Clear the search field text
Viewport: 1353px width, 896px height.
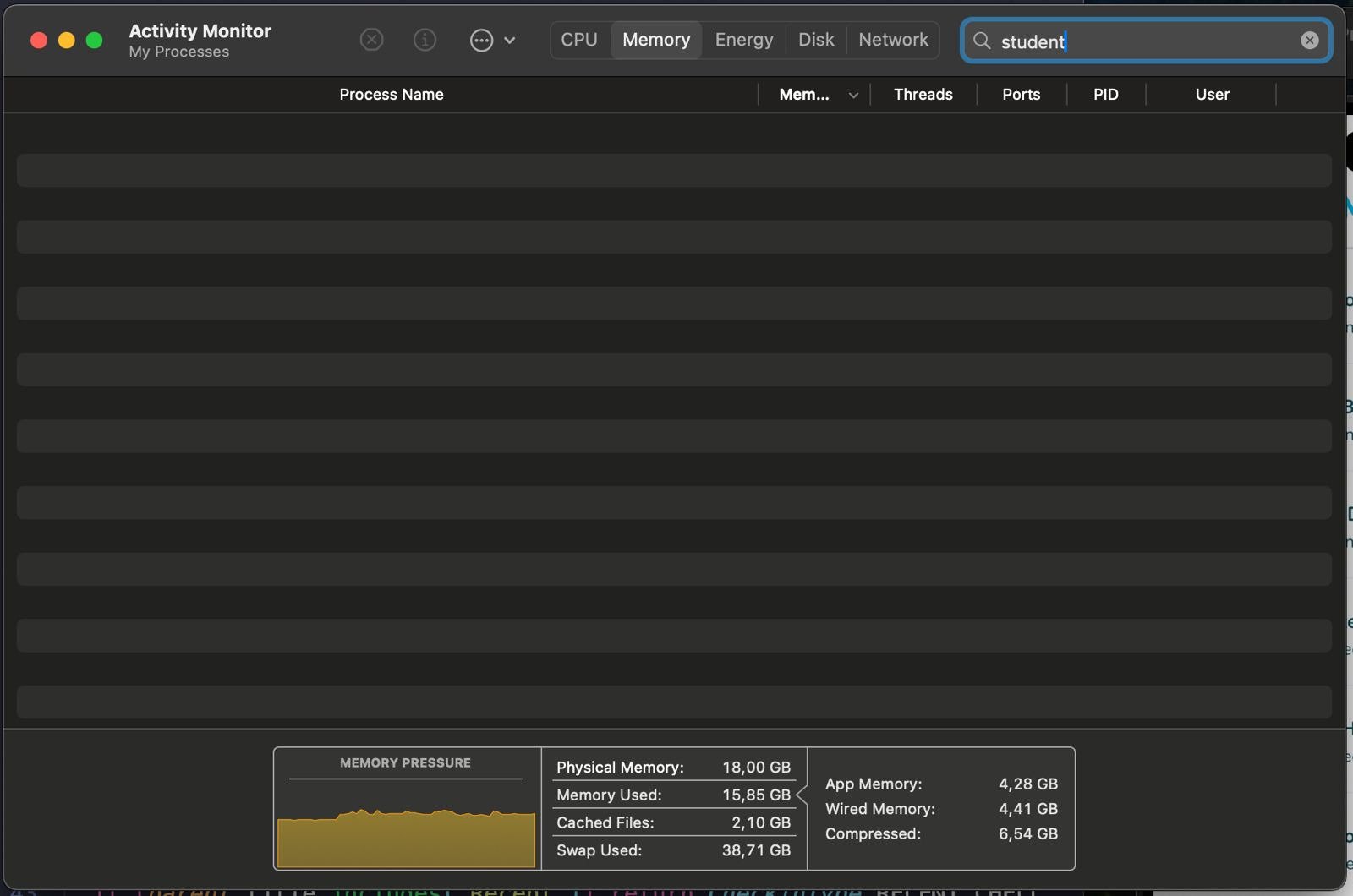point(1310,41)
